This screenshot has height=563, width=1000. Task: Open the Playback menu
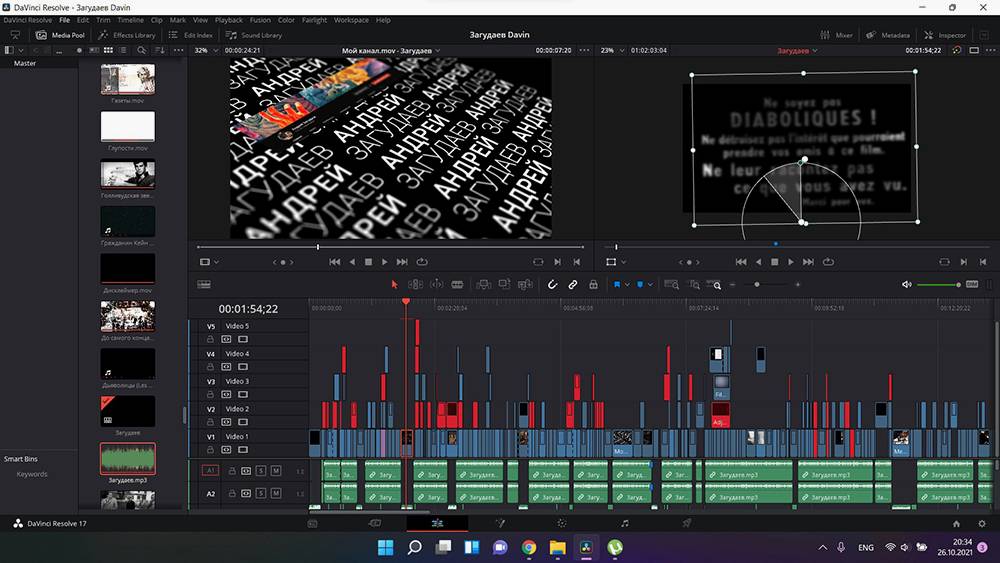tap(228, 20)
